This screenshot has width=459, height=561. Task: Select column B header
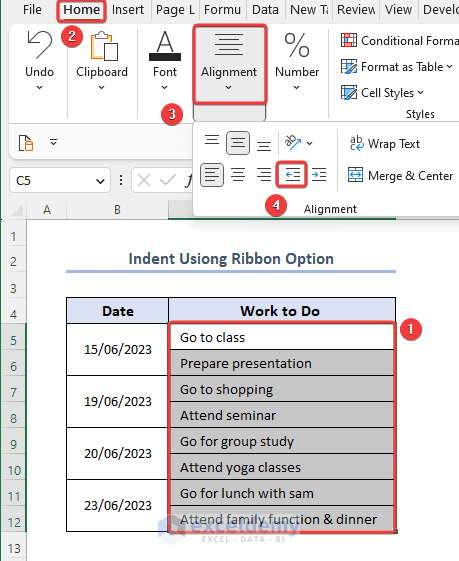tap(117, 210)
